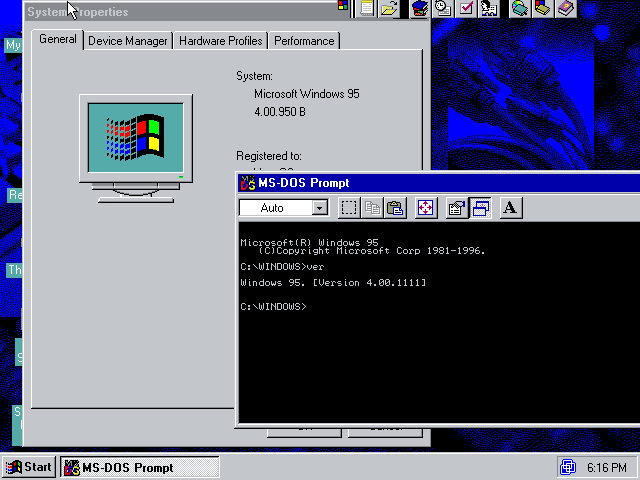Viewport: 640px width, 480px height.
Task: Expand the Auto font size dropdown arrow
Action: click(320, 208)
